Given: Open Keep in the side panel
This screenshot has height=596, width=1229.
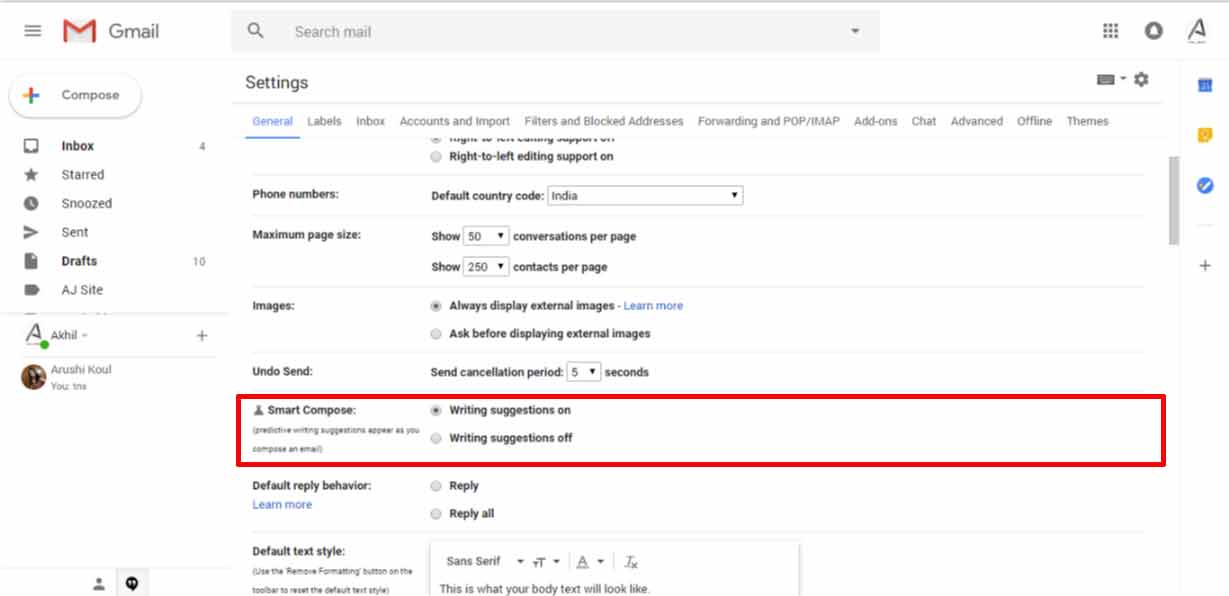Looking at the screenshot, I should [x=1205, y=135].
